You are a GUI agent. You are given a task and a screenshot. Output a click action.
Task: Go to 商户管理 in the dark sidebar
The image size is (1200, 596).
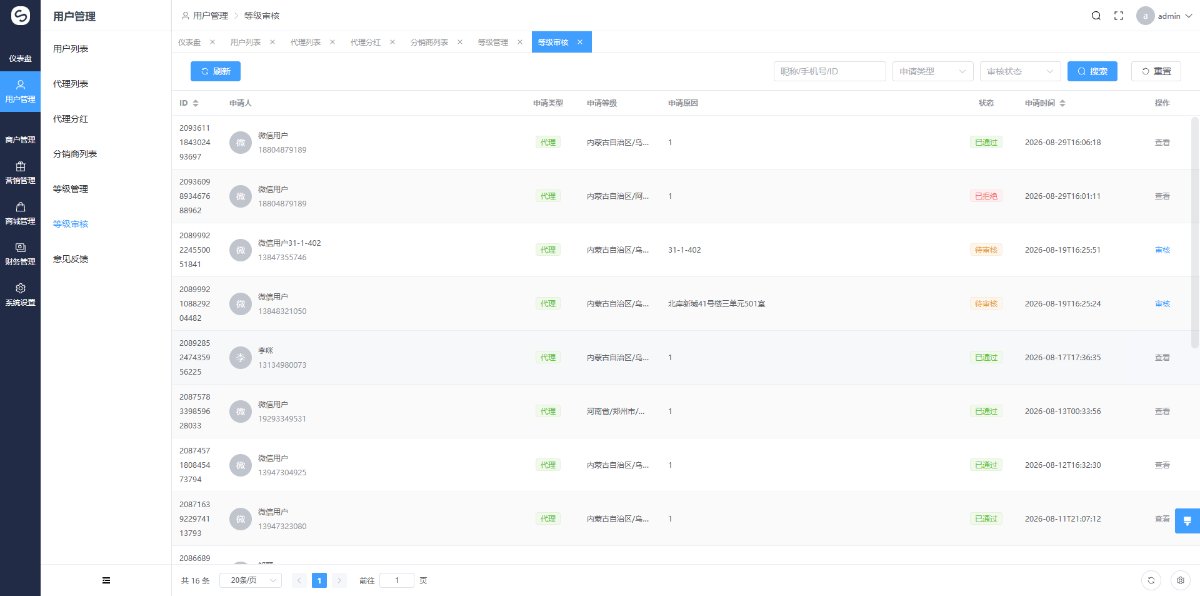tap(20, 139)
